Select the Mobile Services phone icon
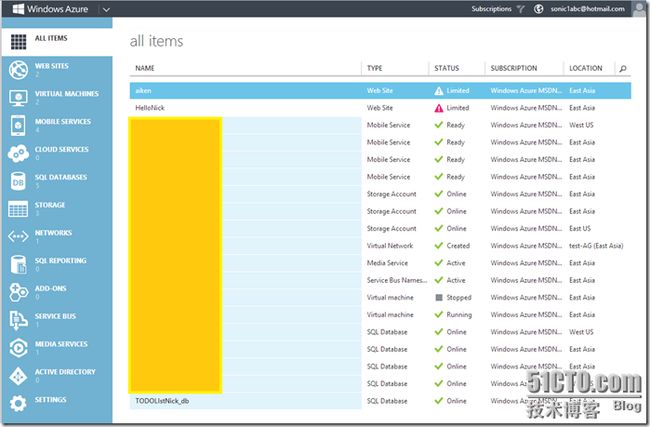 [18, 125]
